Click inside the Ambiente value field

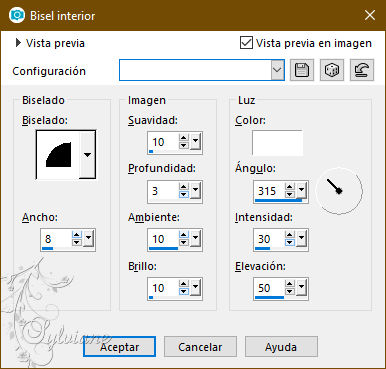click(x=163, y=239)
